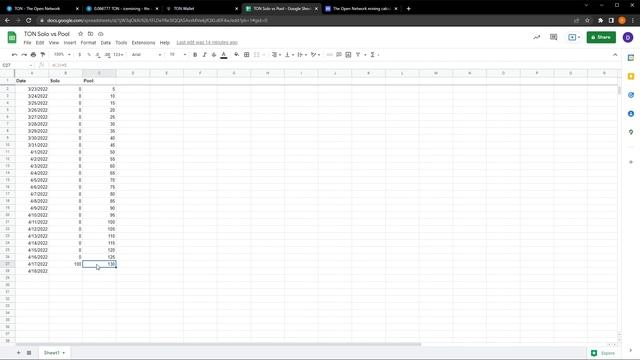Open Google Tasks in side panel
The image size is (640, 360).
click(x=631, y=95)
